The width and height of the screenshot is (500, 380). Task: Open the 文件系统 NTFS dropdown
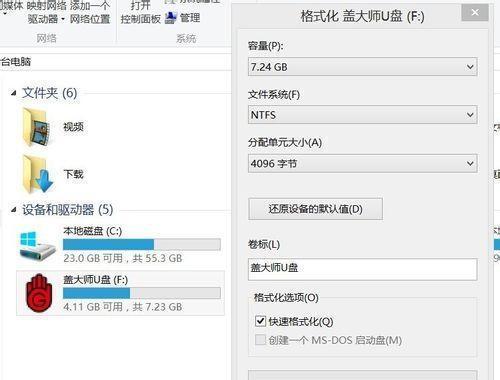pos(362,115)
